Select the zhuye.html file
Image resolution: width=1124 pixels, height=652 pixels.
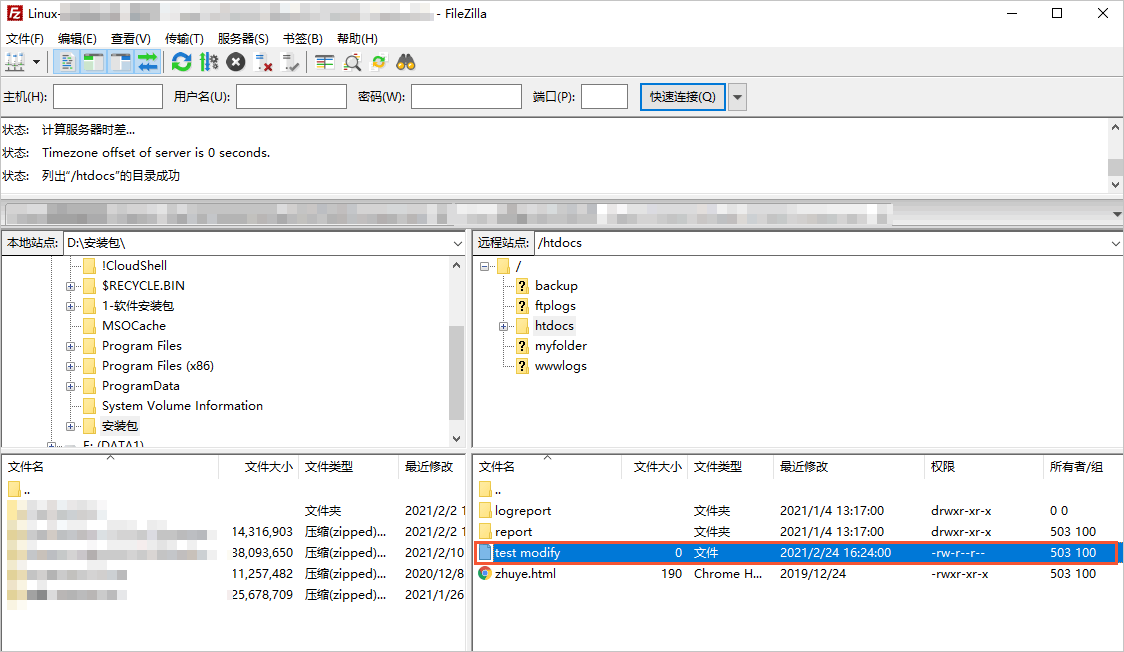(x=796, y=573)
